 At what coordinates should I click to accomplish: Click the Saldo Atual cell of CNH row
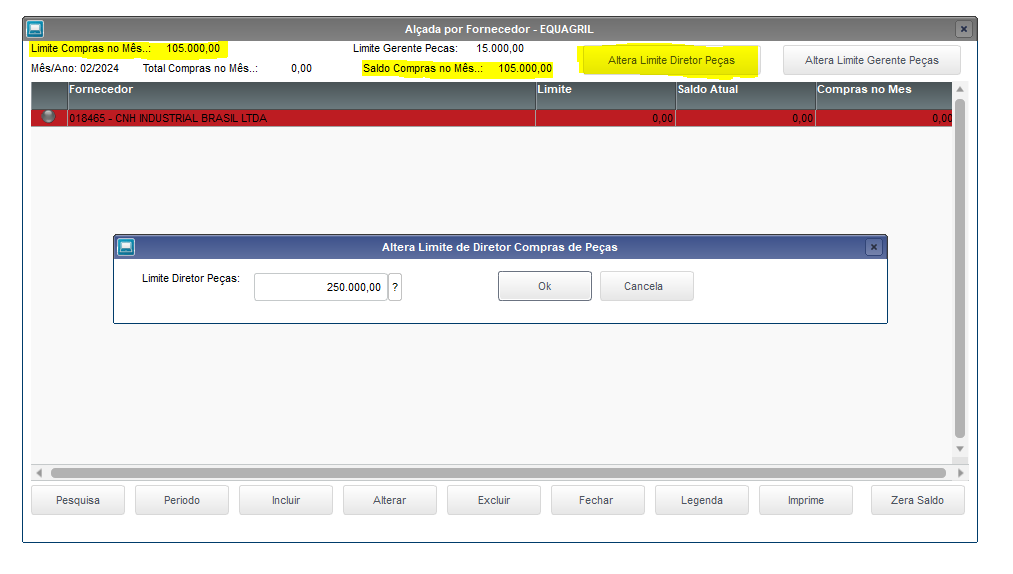pyautogui.click(x=746, y=118)
